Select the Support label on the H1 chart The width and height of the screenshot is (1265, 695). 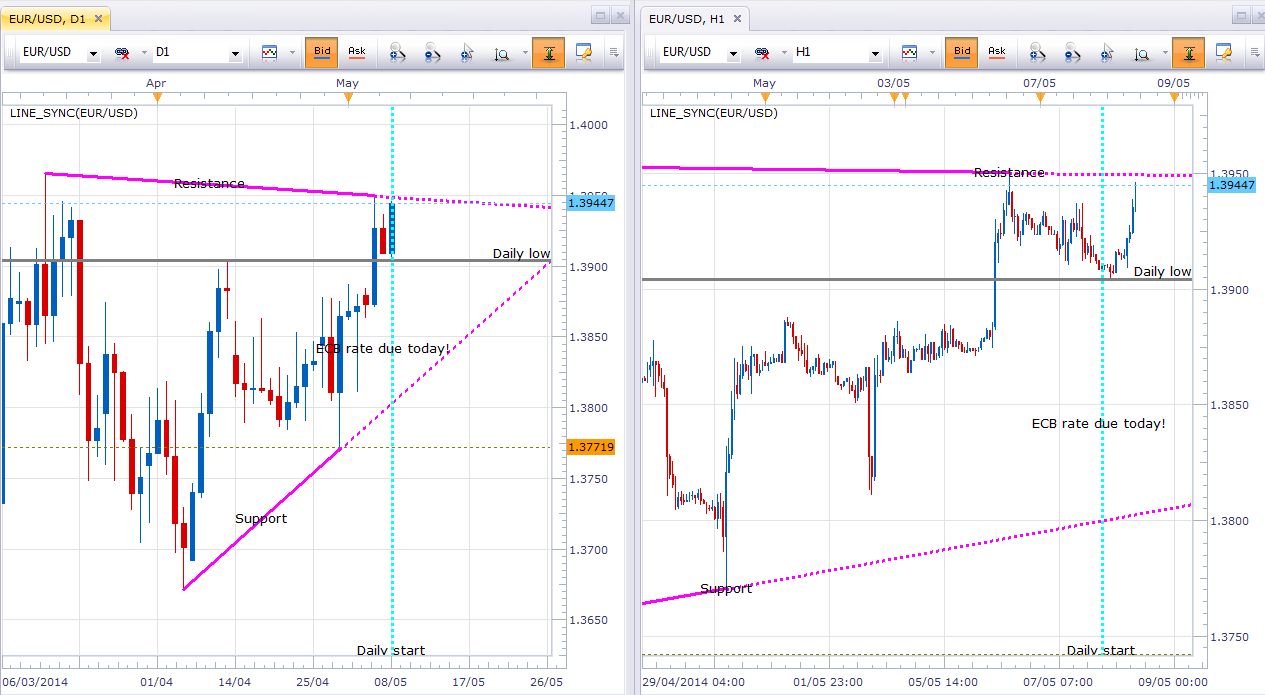(x=726, y=588)
